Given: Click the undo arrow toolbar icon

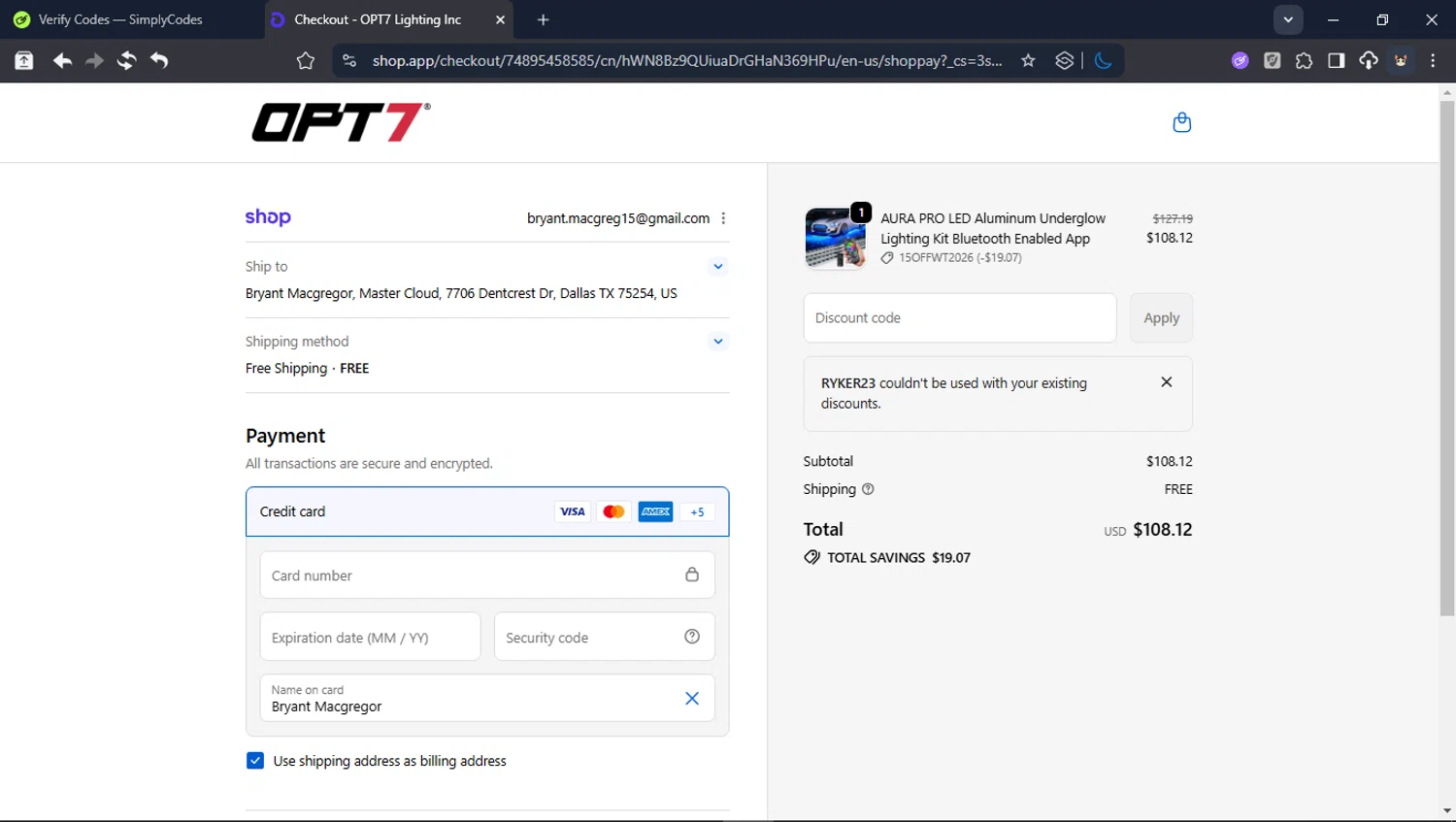Looking at the screenshot, I should (159, 61).
